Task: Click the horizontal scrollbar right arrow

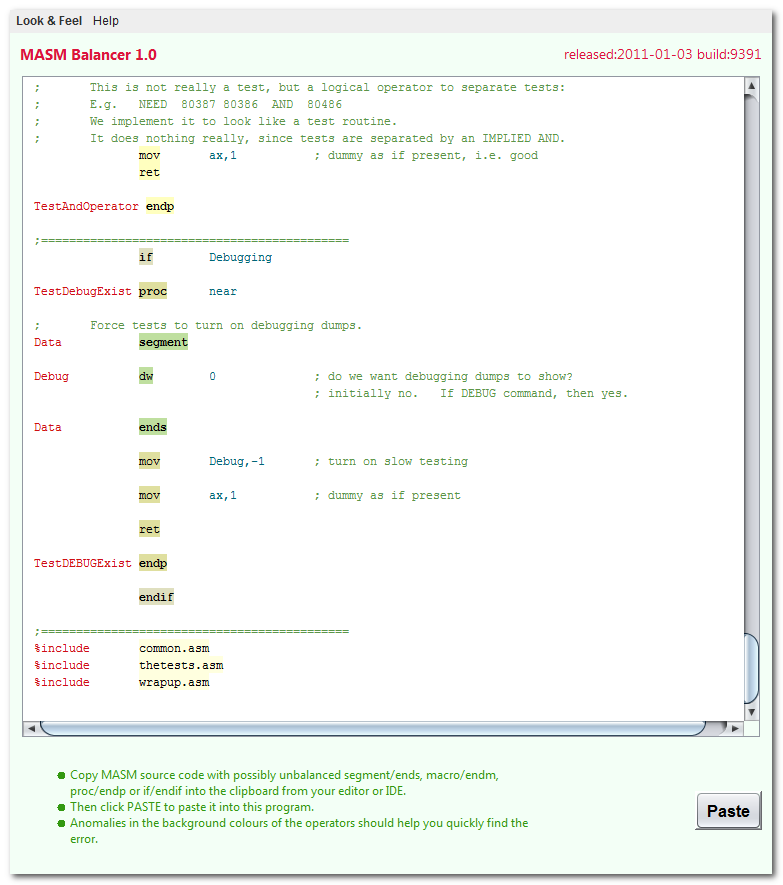Action: click(x=735, y=728)
